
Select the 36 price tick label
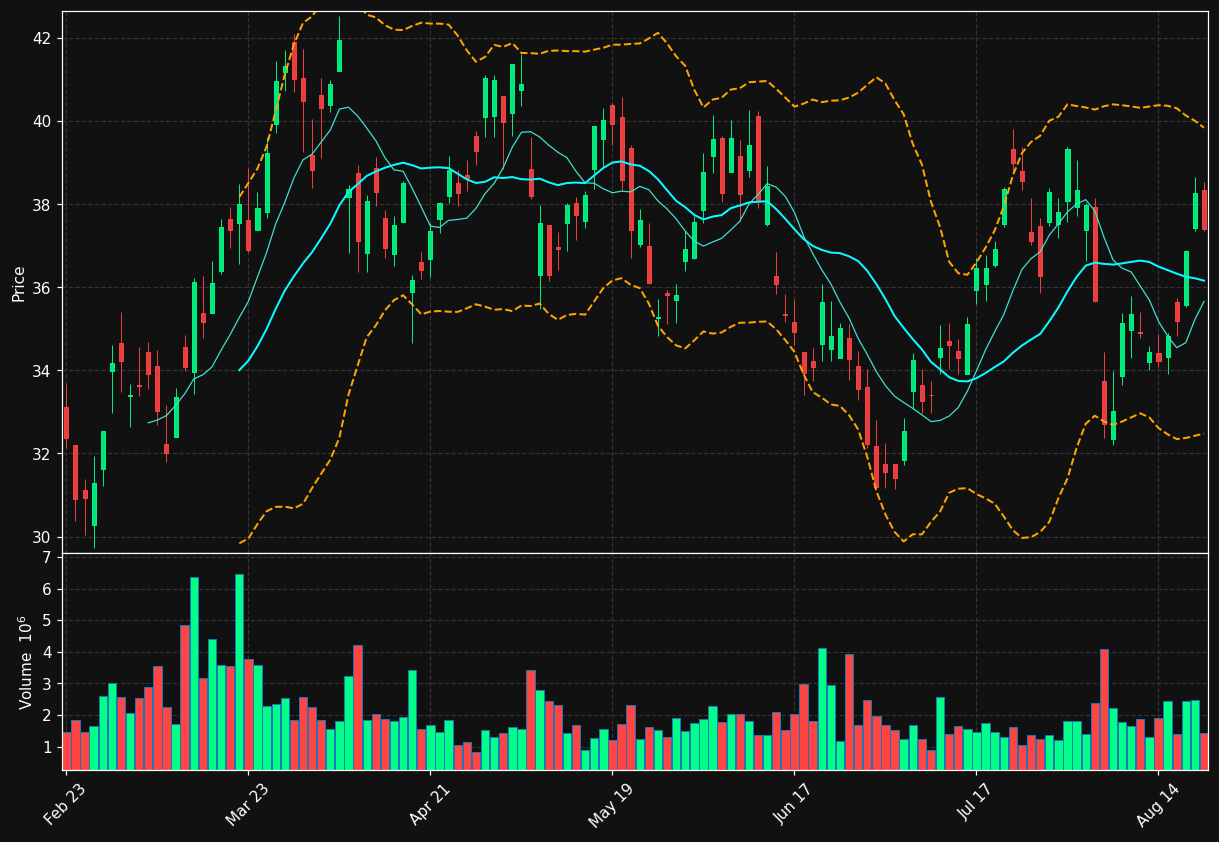click(x=41, y=288)
